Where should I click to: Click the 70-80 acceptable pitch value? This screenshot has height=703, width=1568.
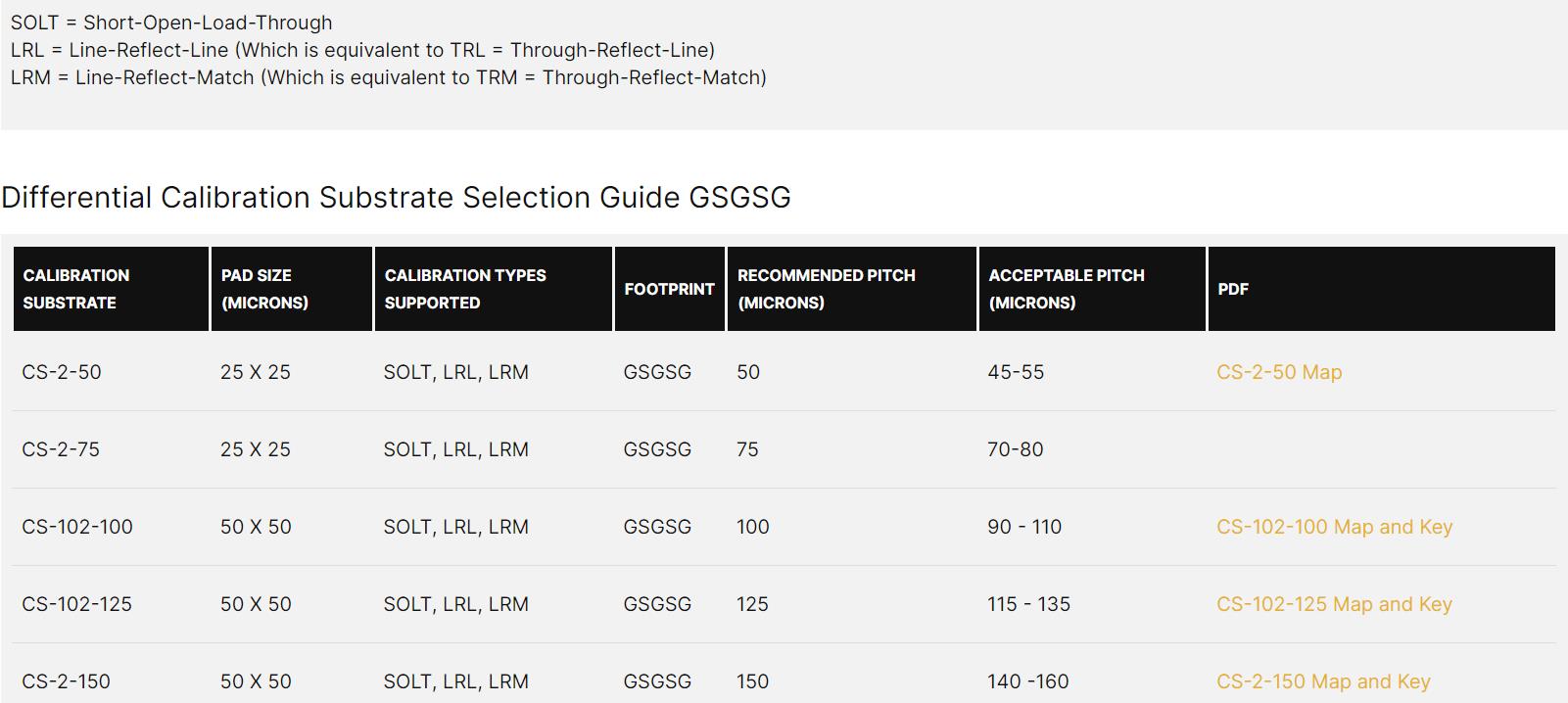(x=1016, y=449)
